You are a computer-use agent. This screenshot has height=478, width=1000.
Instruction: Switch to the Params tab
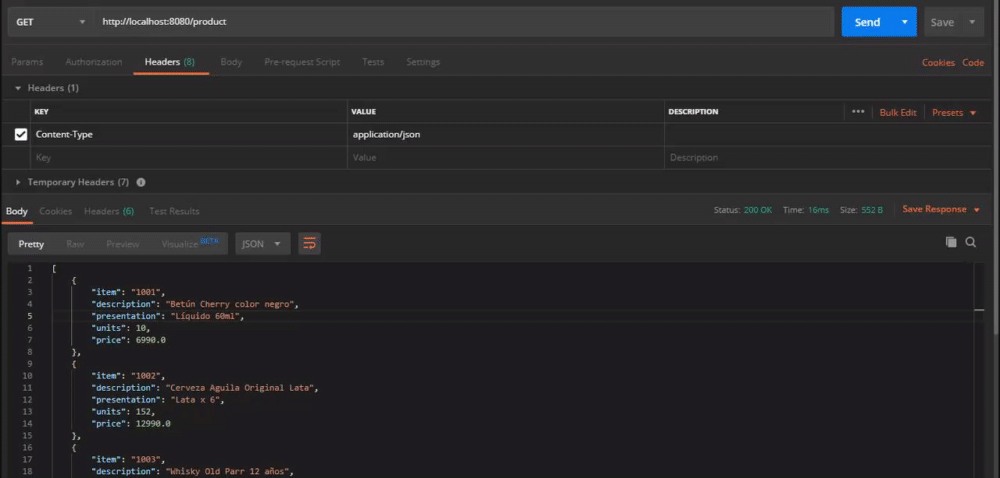click(27, 62)
